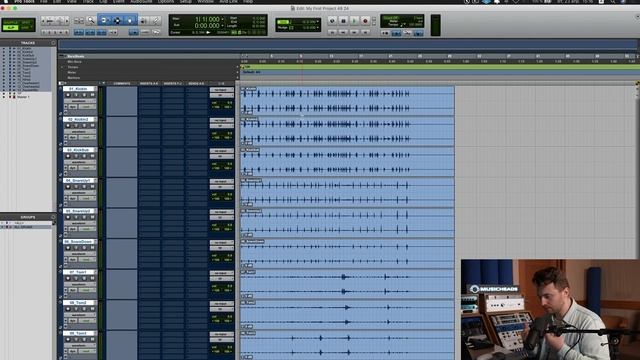Open the Tracks list pop-up menu icon
640x360 pixels.
pyautogui.click(x=53, y=43)
